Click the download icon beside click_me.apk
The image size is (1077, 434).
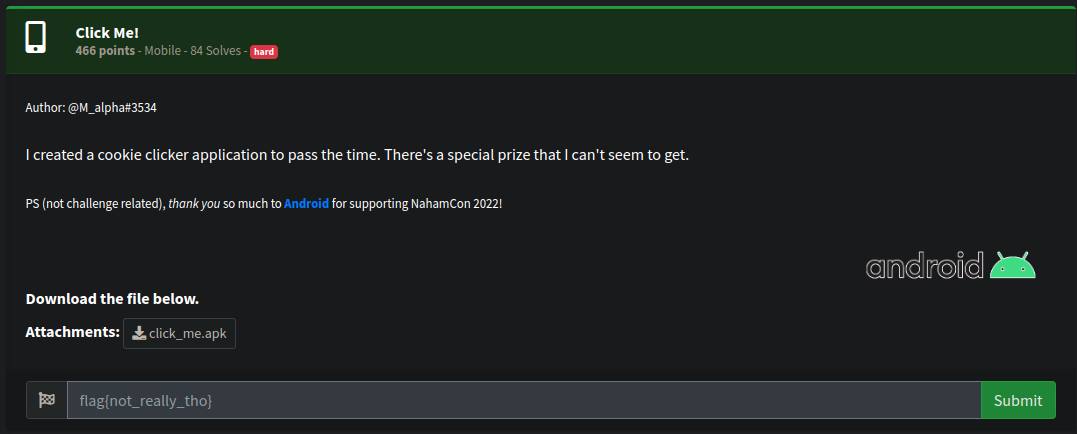click(139, 334)
